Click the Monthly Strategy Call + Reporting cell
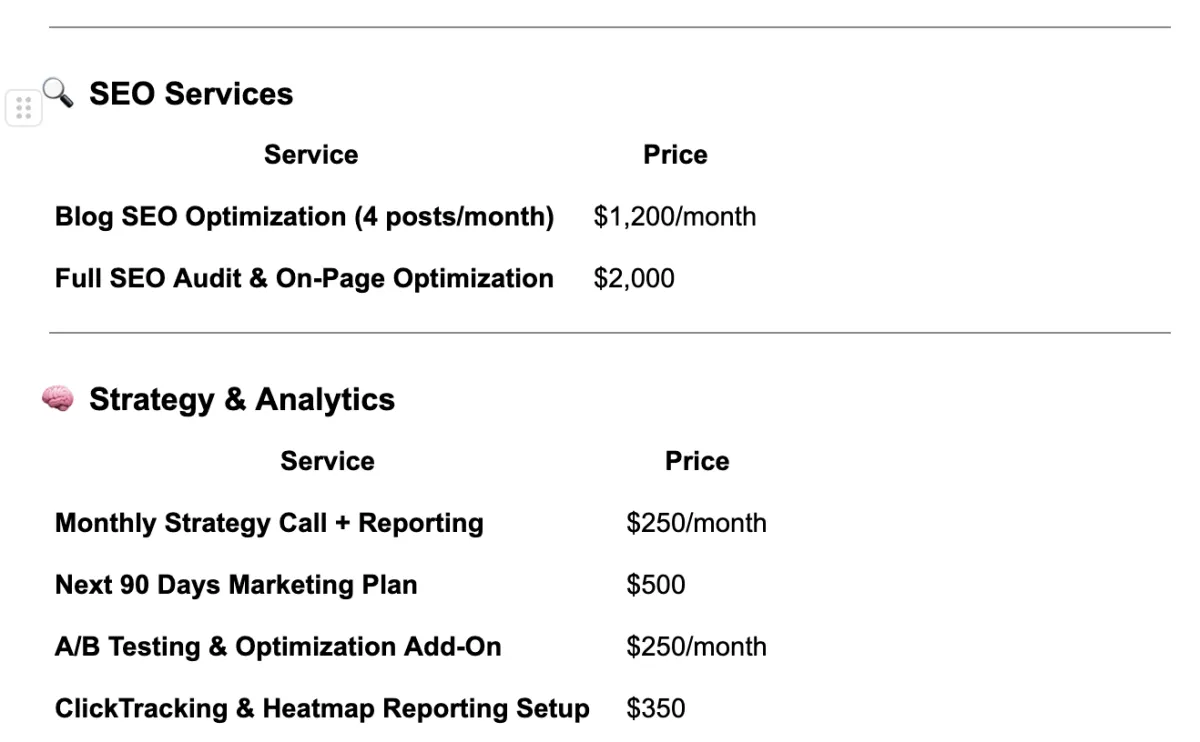The image size is (1200, 742). pyautogui.click(x=269, y=523)
